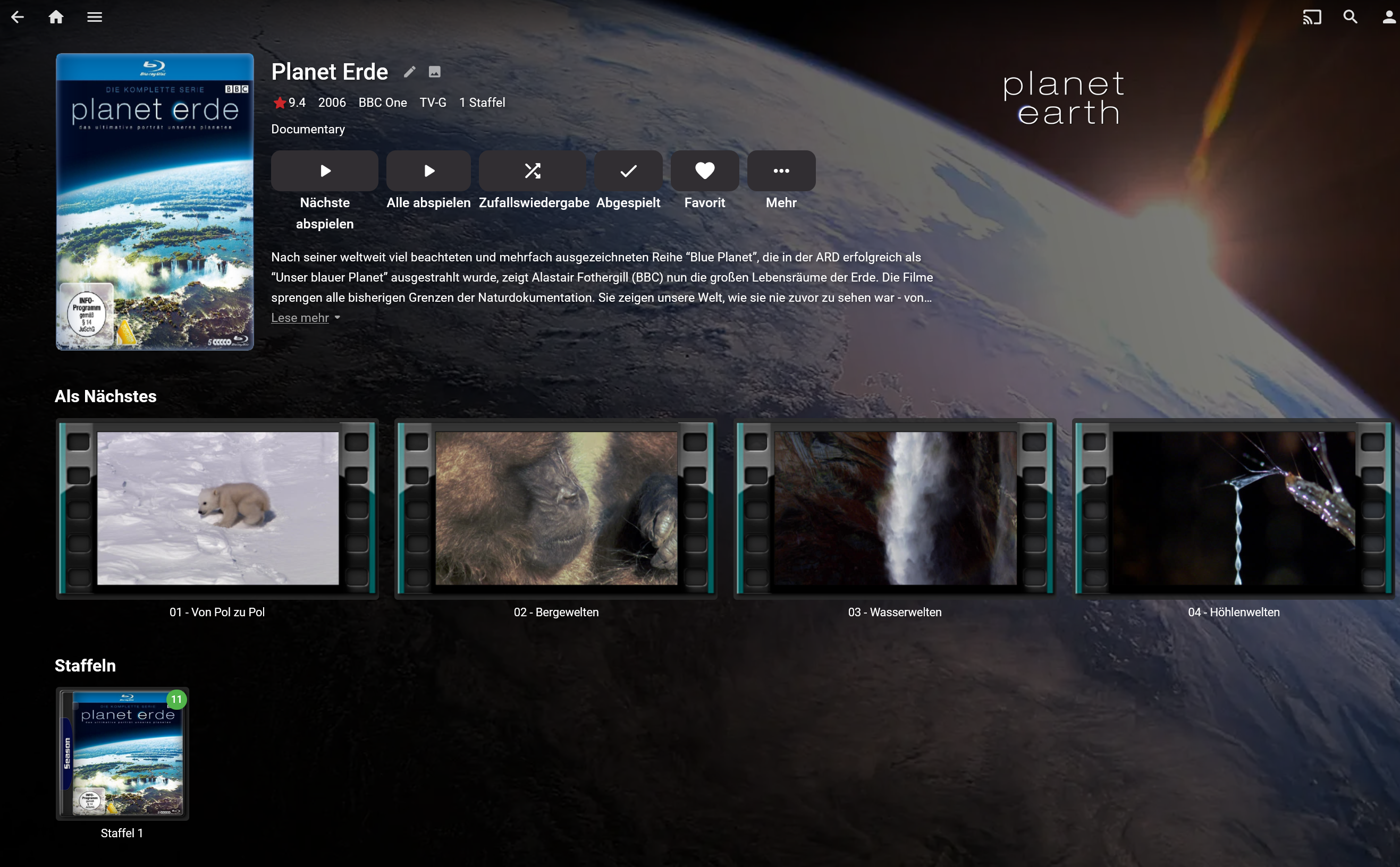The height and width of the screenshot is (867, 1400).
Task: Click the back arrow icon
Action: coord(18,17)
